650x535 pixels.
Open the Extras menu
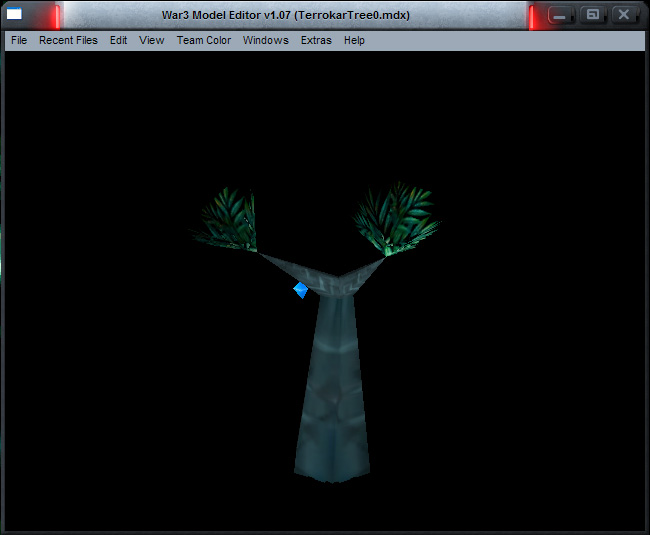tap(316, 40)
